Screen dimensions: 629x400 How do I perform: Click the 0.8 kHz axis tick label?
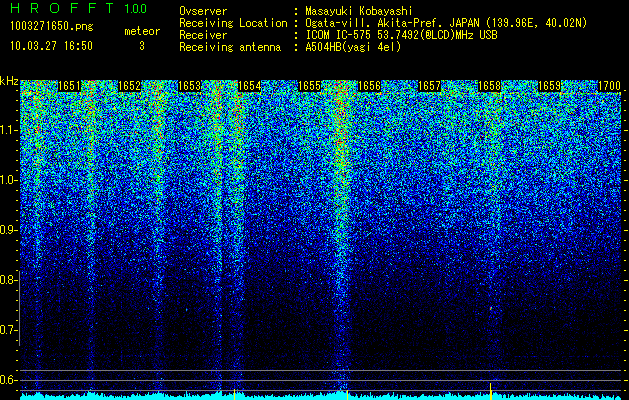[x=9, y=280]
